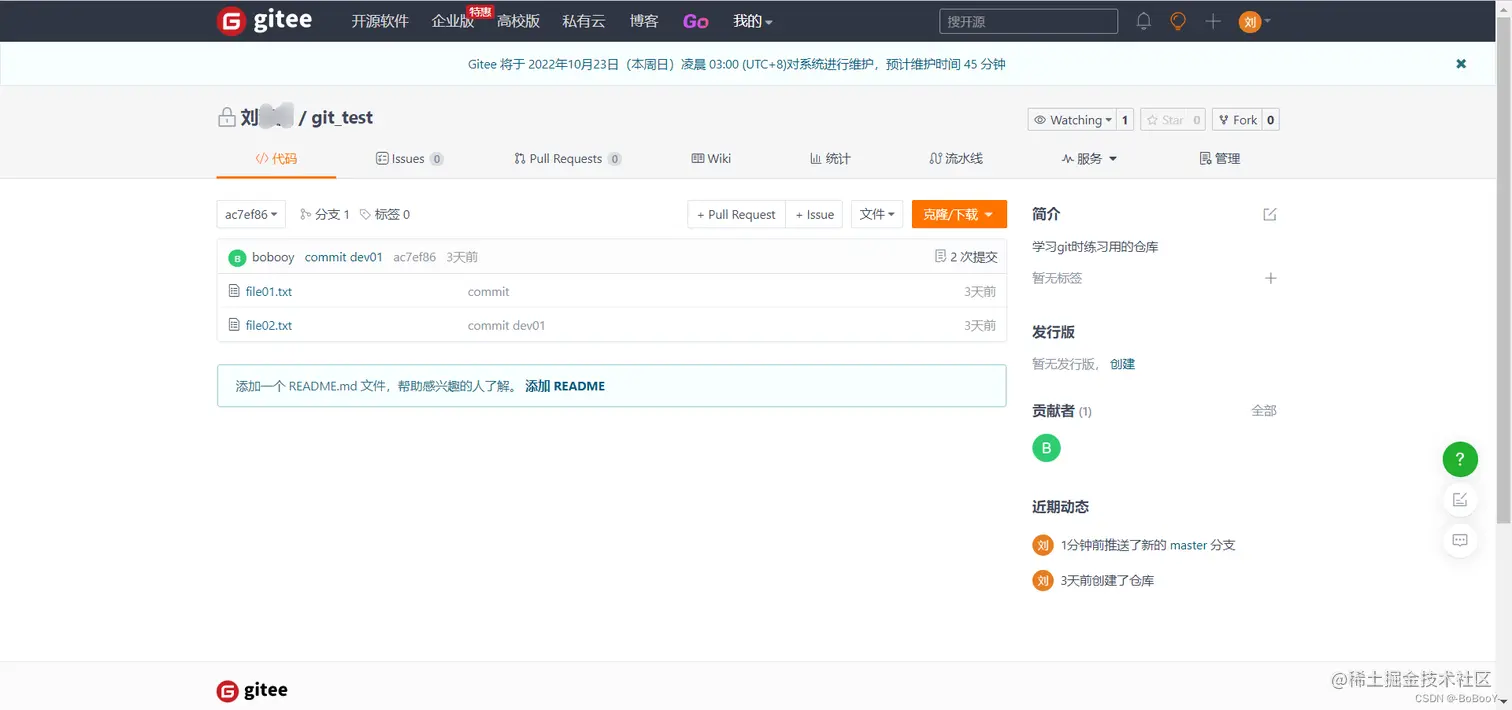Image resolution: width=1512 pixels, height=710 pixels.
Task: Create a new Issue
Action: coord(814,214)
